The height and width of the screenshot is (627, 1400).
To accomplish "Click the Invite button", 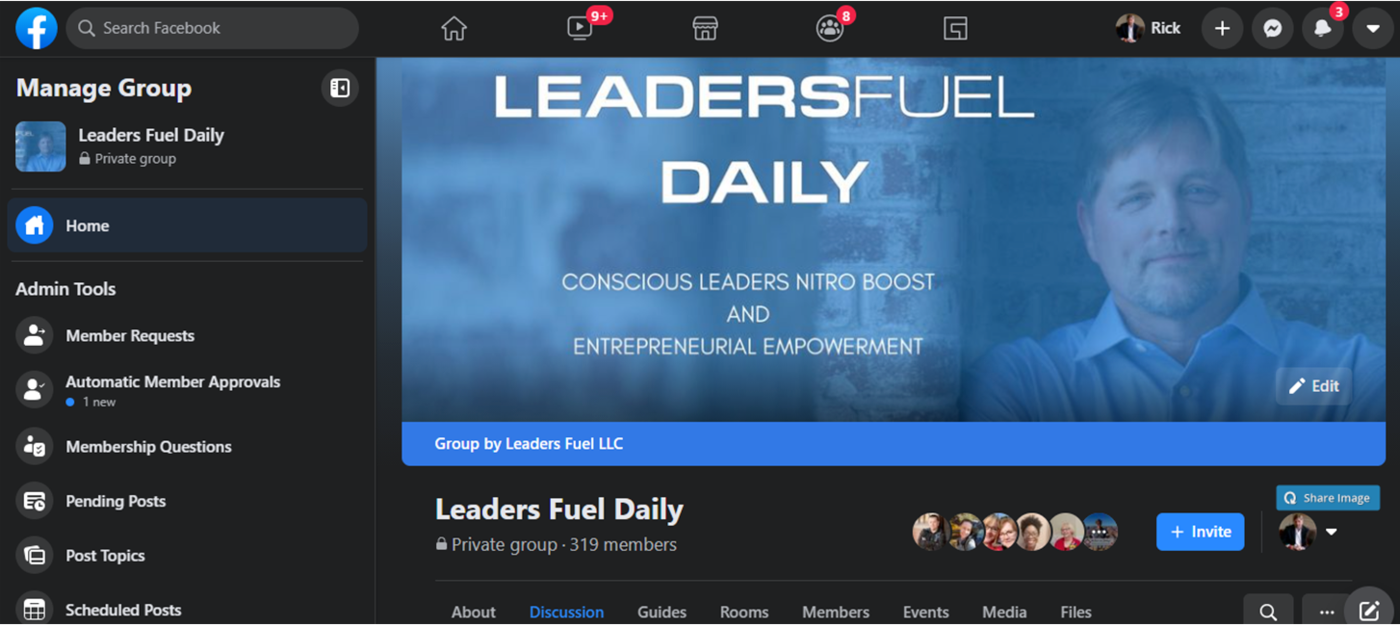I will pyautogui.click(x=1200, y=532).
